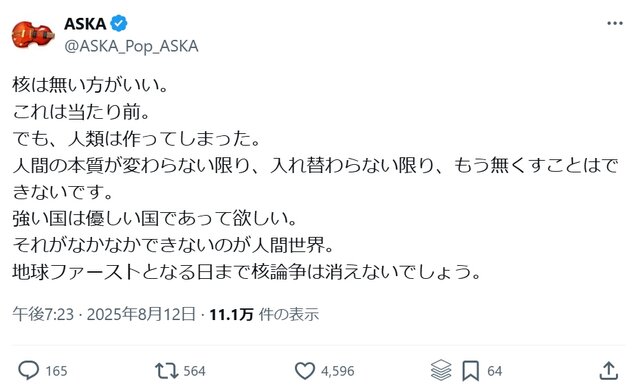Click the 564 reposts count
The height and width of the screenshot is (386, 640).
(x=194, y=371)
